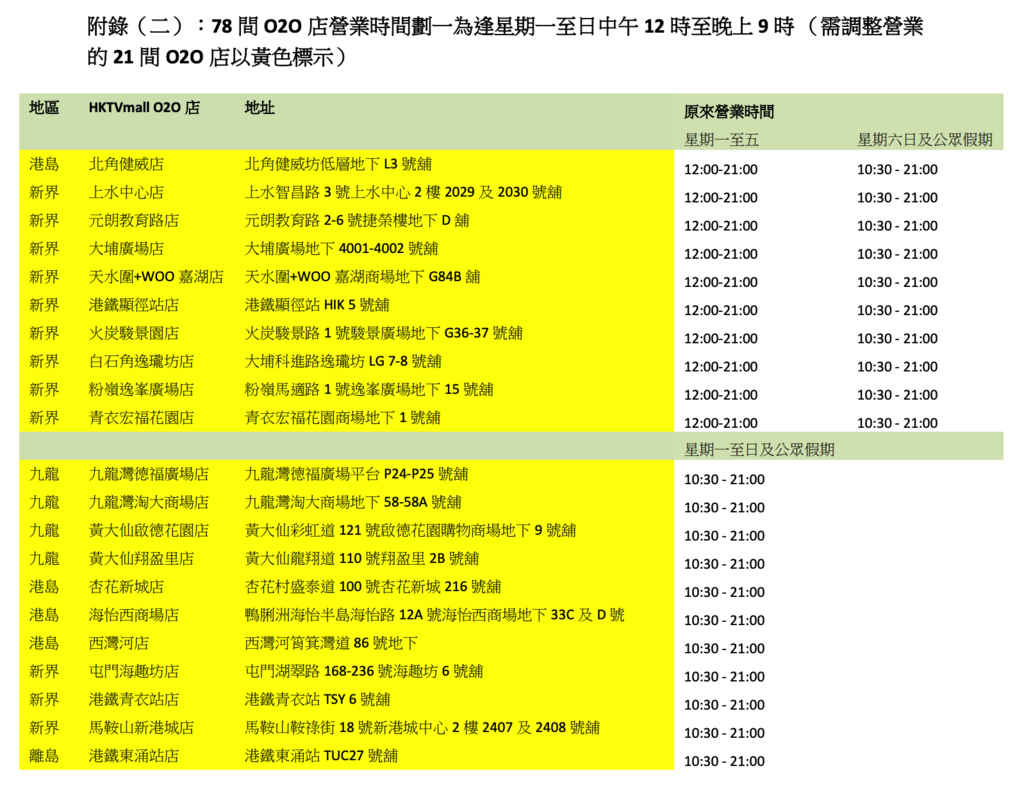Select store name '港鐵青衣站店'
The width and height of the screenshot is (1024, 798).
(134, 699)
